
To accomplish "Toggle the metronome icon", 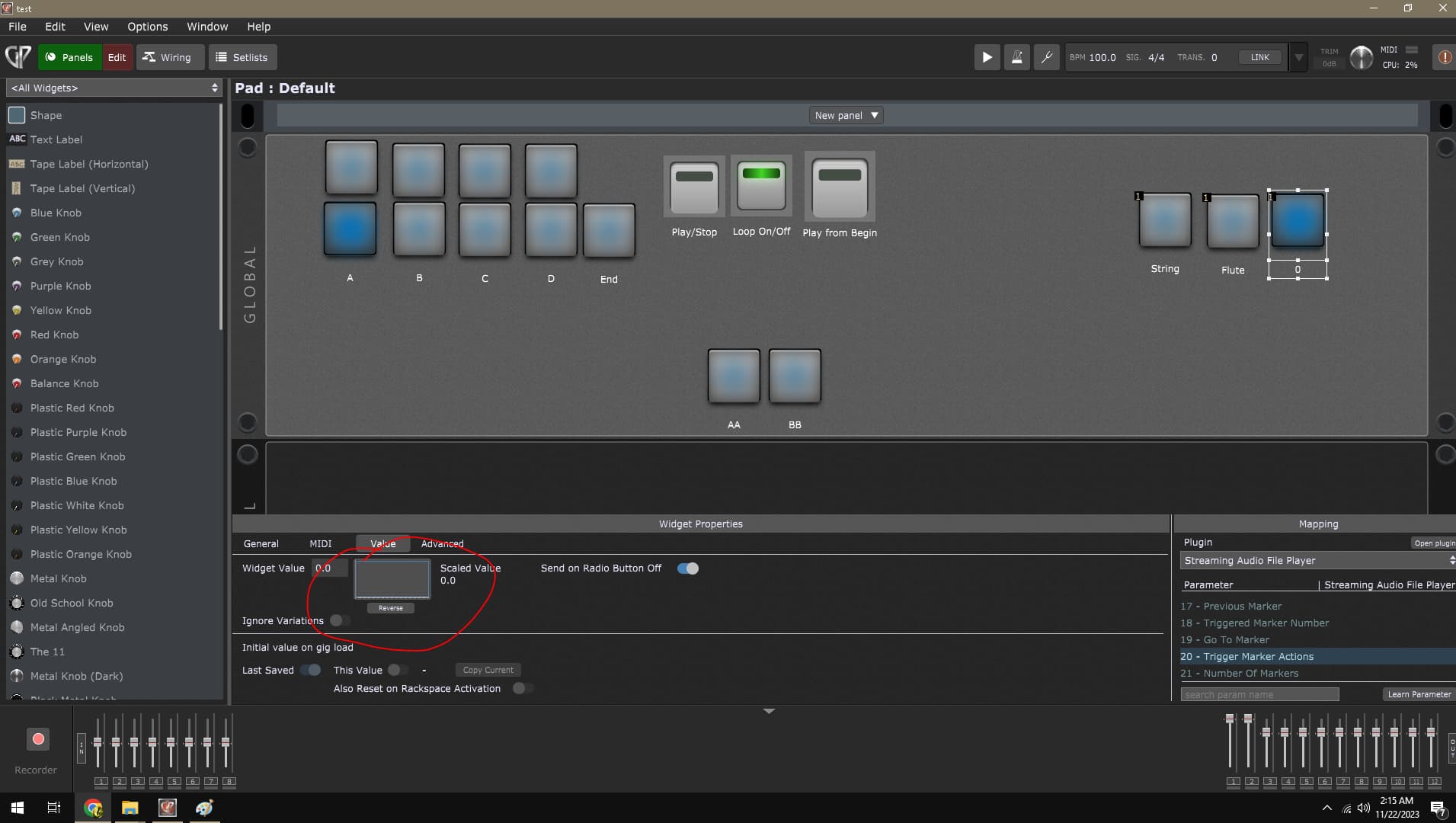I will pos(1016,57).
